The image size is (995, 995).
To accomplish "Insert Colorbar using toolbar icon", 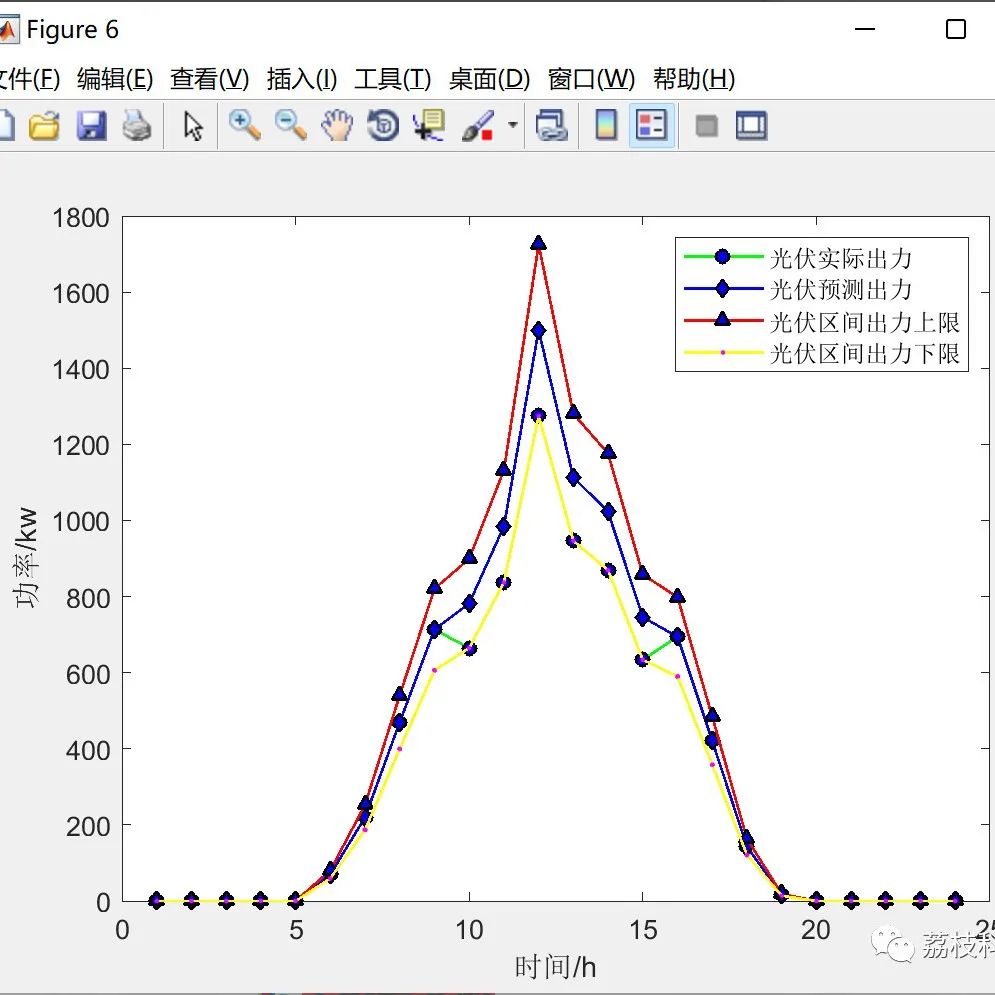I will tap(606, 125).
